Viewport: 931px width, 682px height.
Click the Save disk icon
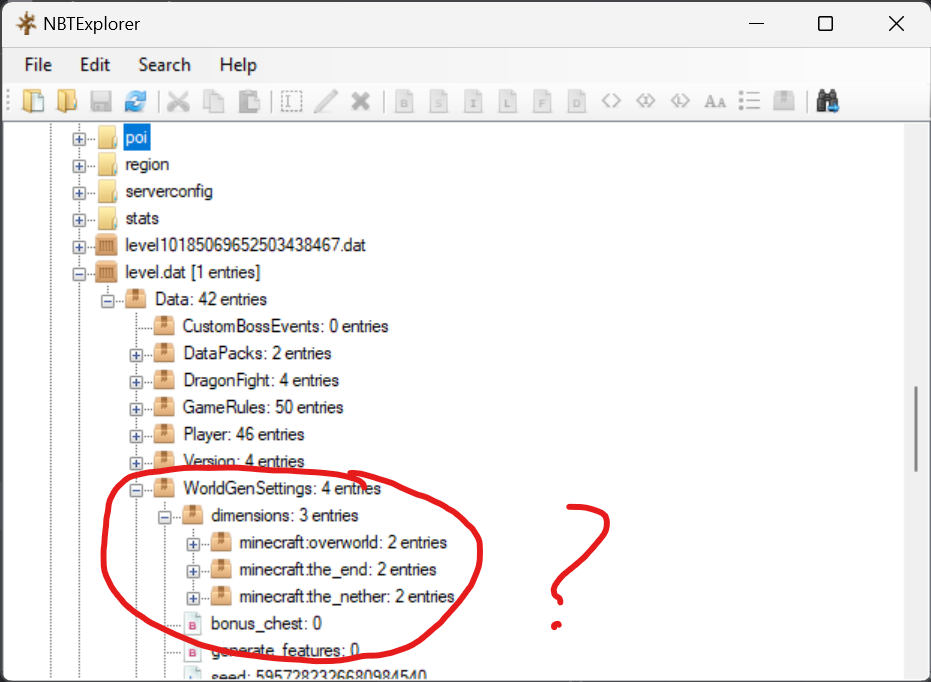(x=101, y=101)
